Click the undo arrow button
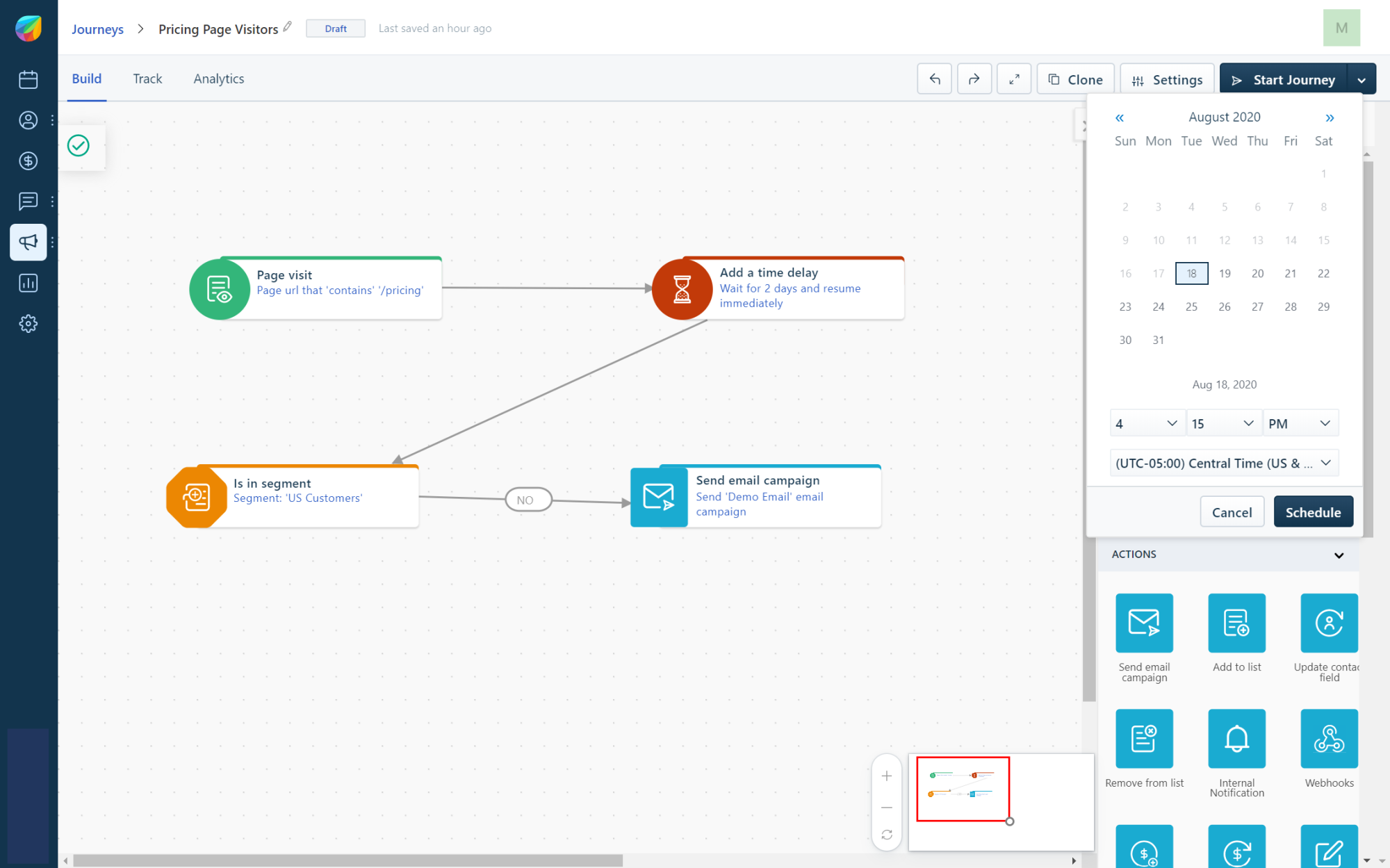Viewport: 1390px width, 868px height. (x=934, y=79)
